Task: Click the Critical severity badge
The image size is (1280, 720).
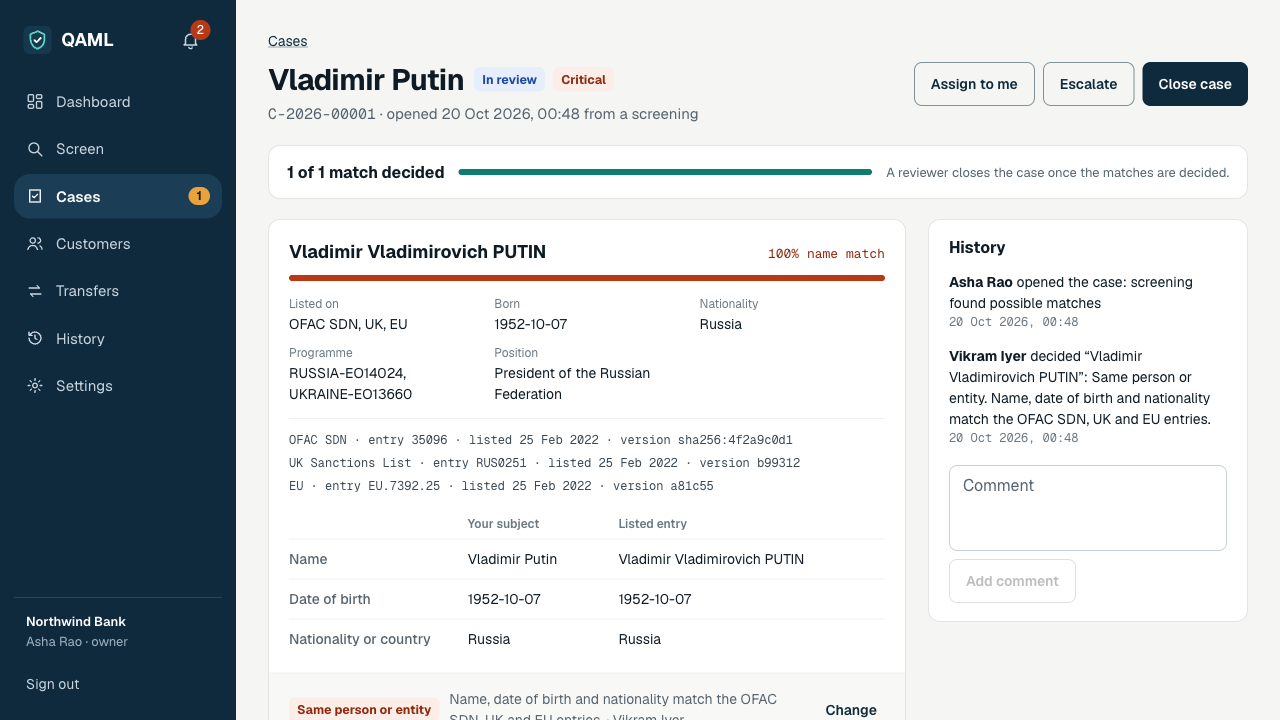Action: pos(583,80)
